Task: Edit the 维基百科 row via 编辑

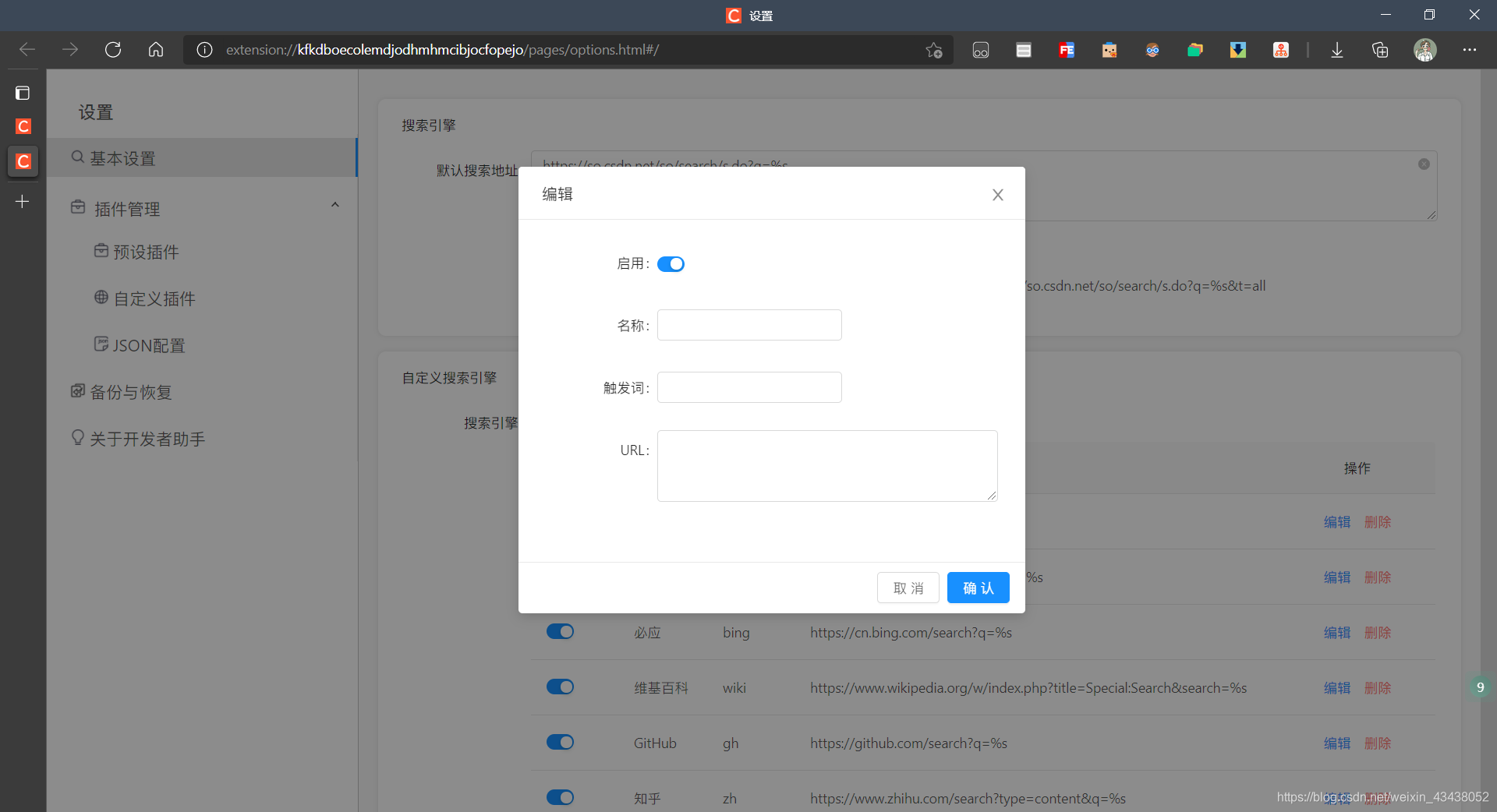Action: 1337,688
